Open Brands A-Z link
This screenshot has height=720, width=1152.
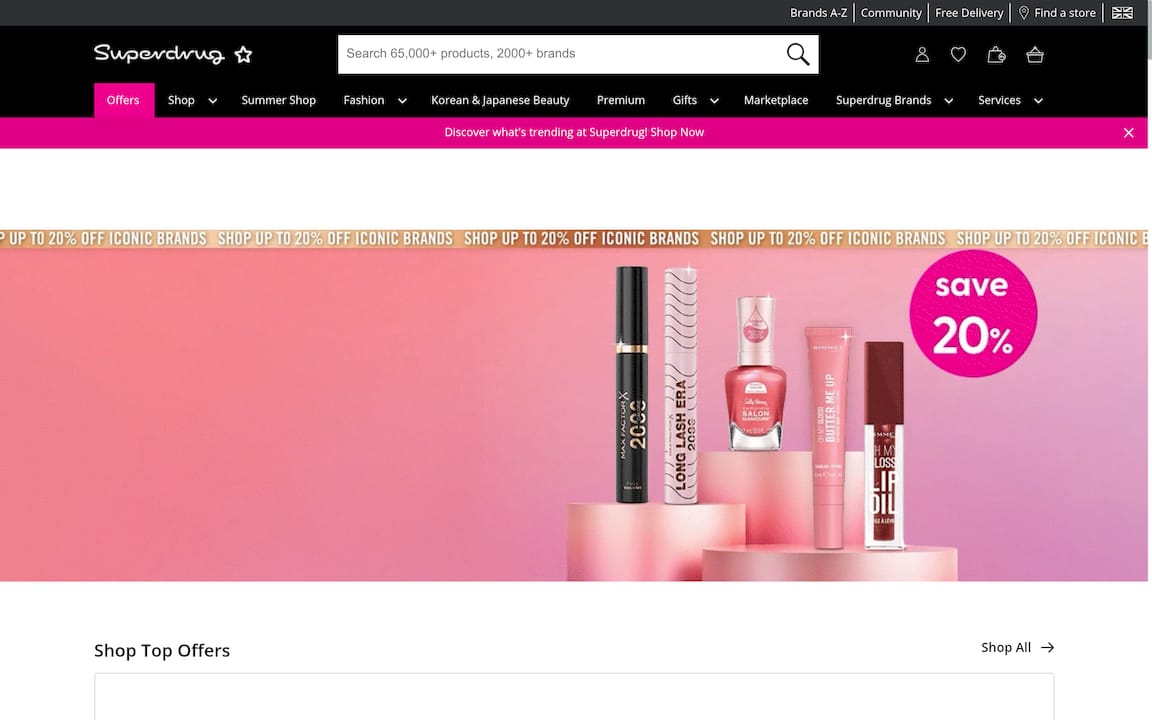coord(818,12)
